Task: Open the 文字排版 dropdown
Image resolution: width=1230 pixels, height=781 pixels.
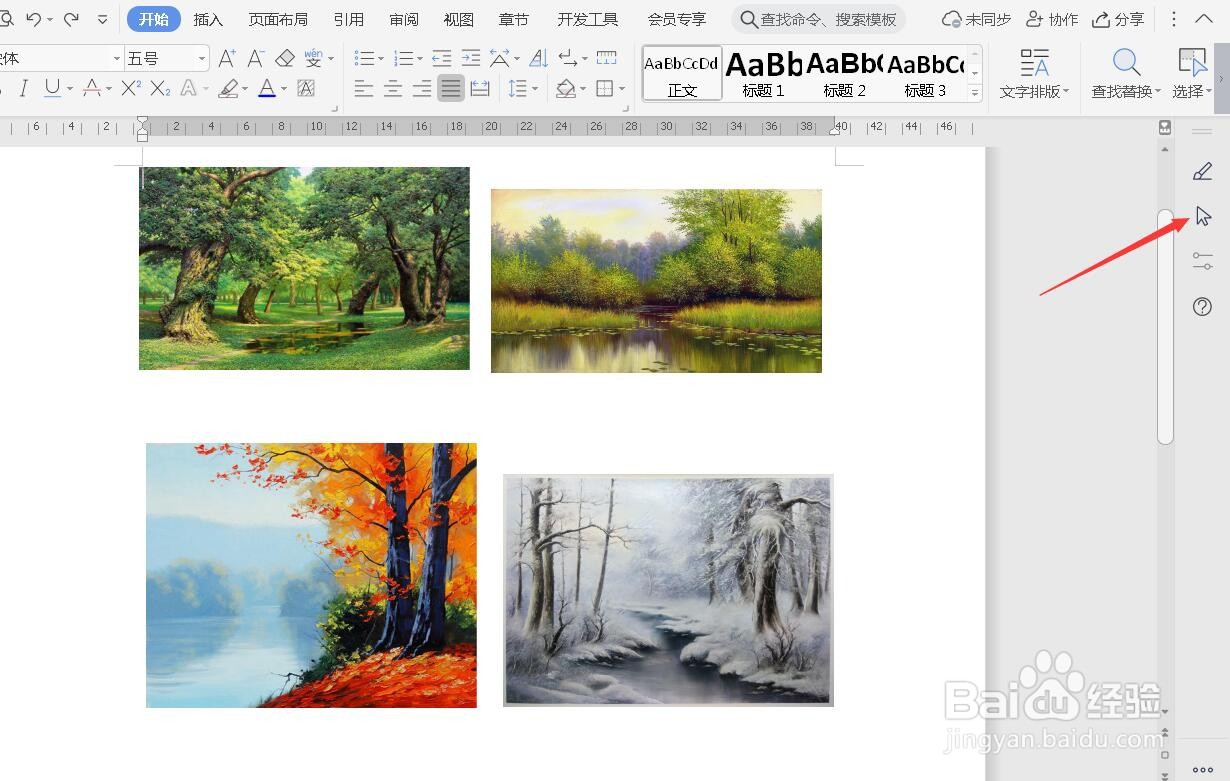Action: tap(1035, 91)
